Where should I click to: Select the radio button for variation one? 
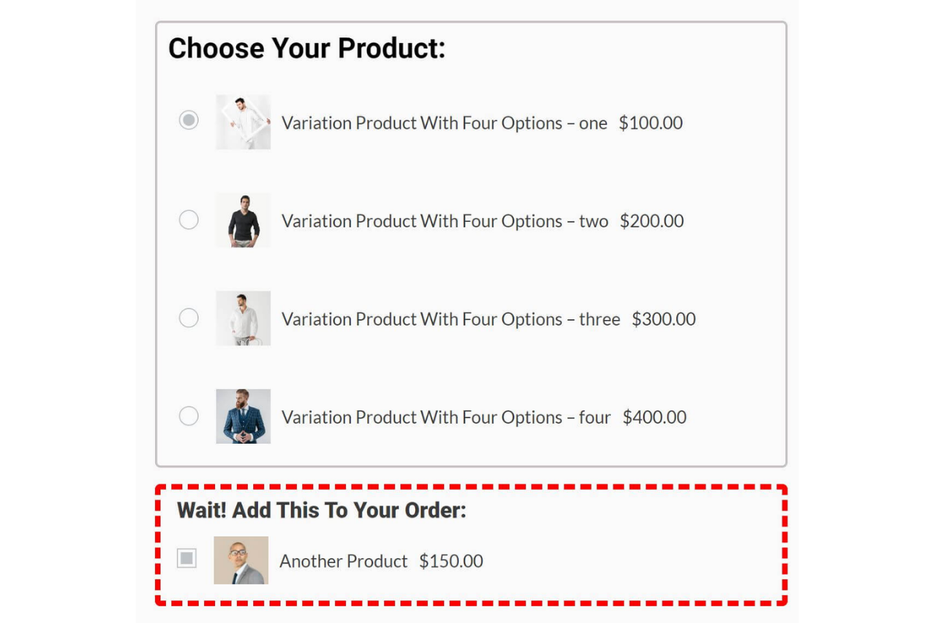tap(188, 120)
